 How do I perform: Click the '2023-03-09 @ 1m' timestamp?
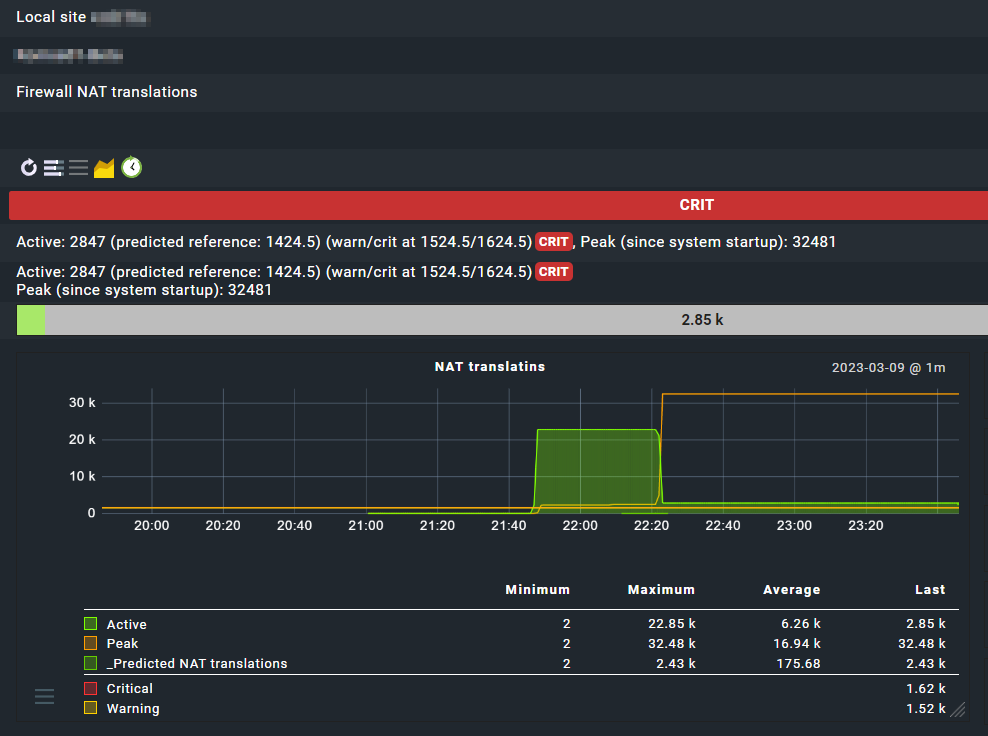click(x=888, y=368)
